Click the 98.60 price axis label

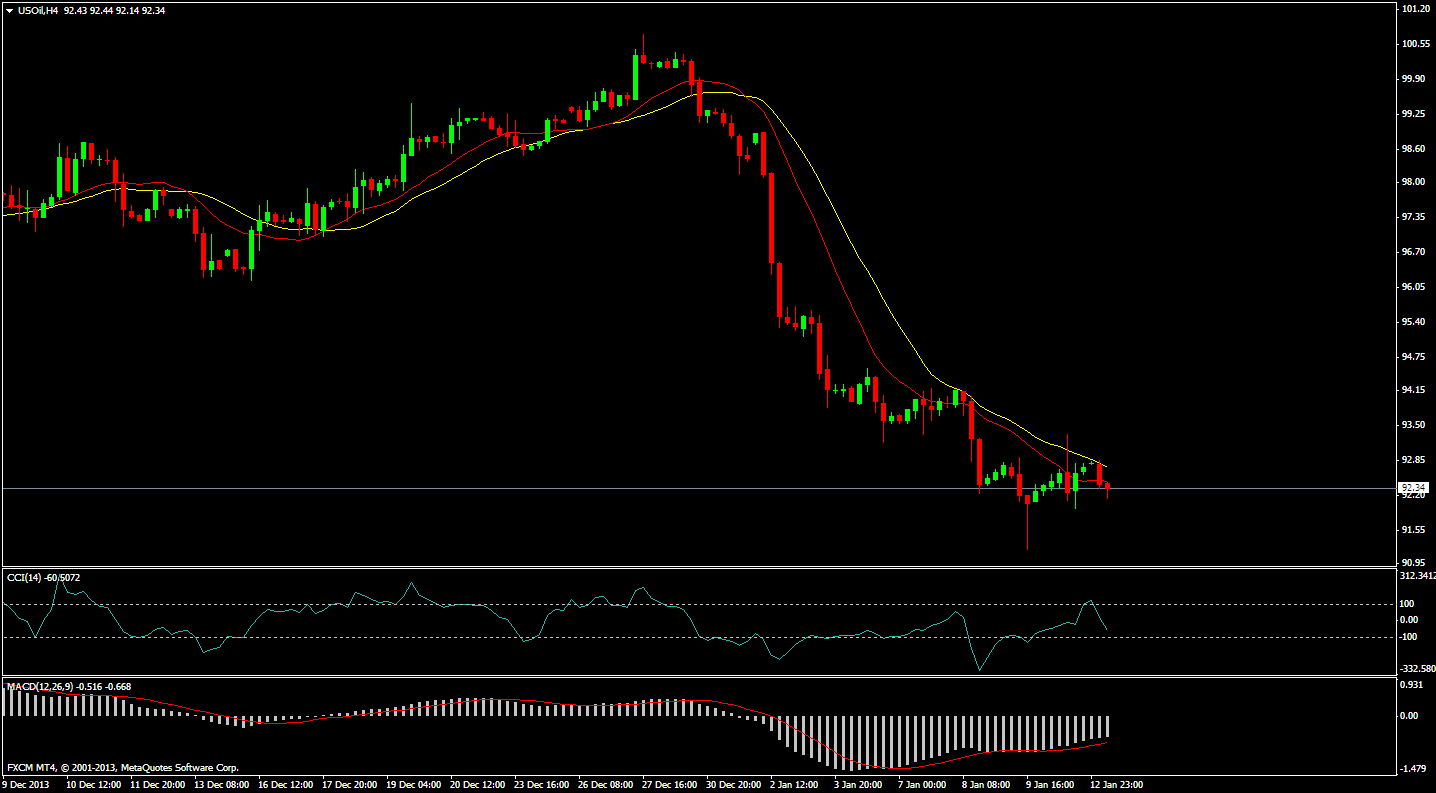point(1414,148)
